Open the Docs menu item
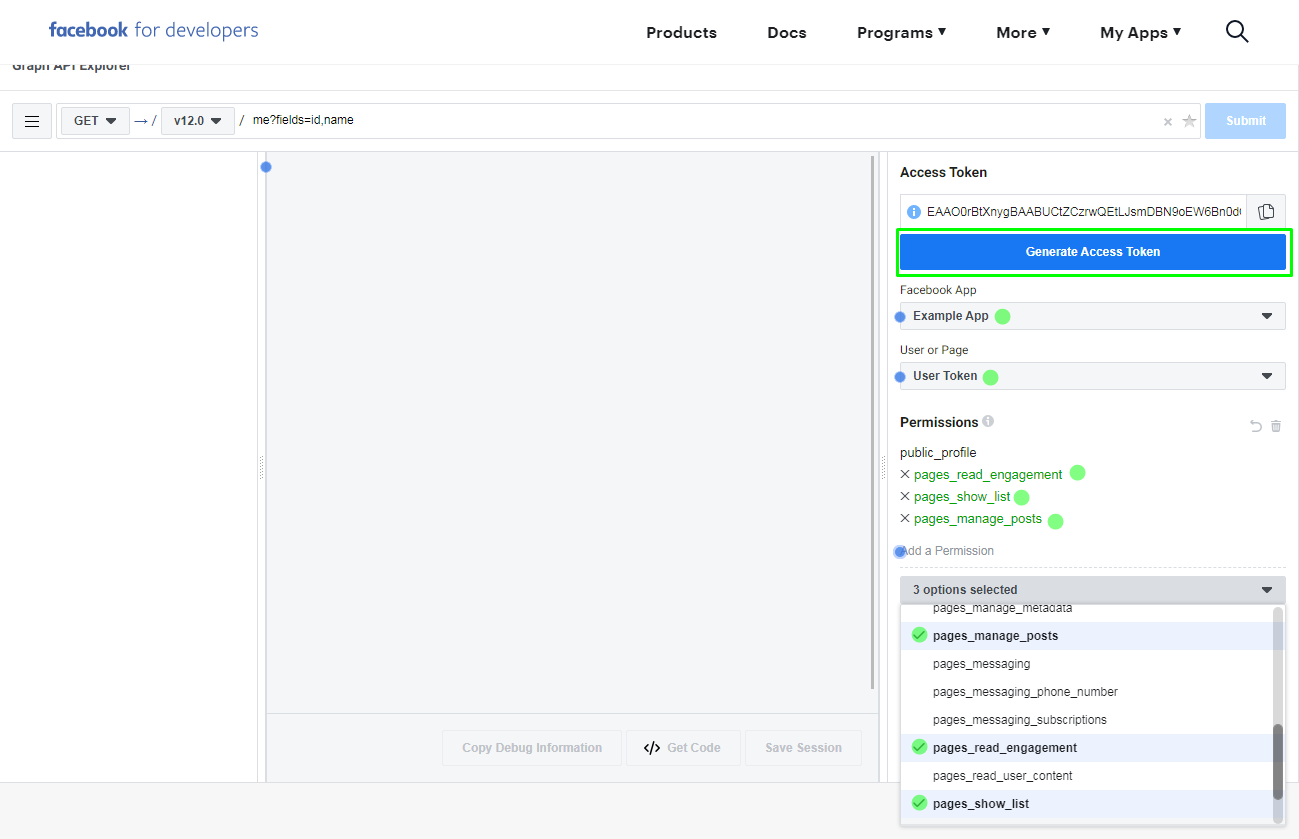The image size is (1299, 839). [787, 32]
